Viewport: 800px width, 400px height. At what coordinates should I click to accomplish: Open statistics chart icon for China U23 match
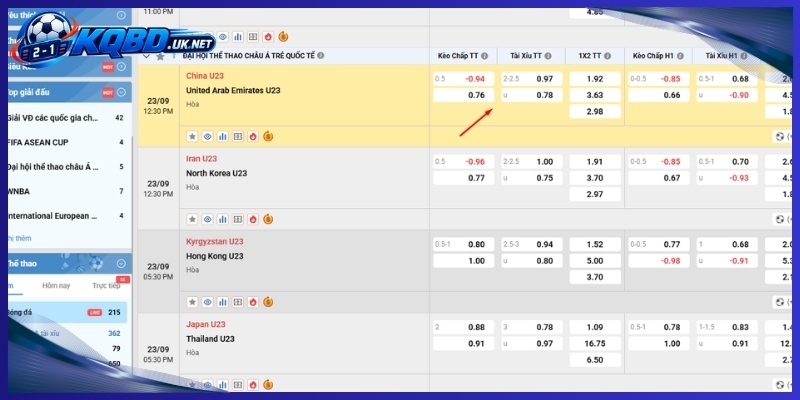pyautogui.click(x=222, y=136)
